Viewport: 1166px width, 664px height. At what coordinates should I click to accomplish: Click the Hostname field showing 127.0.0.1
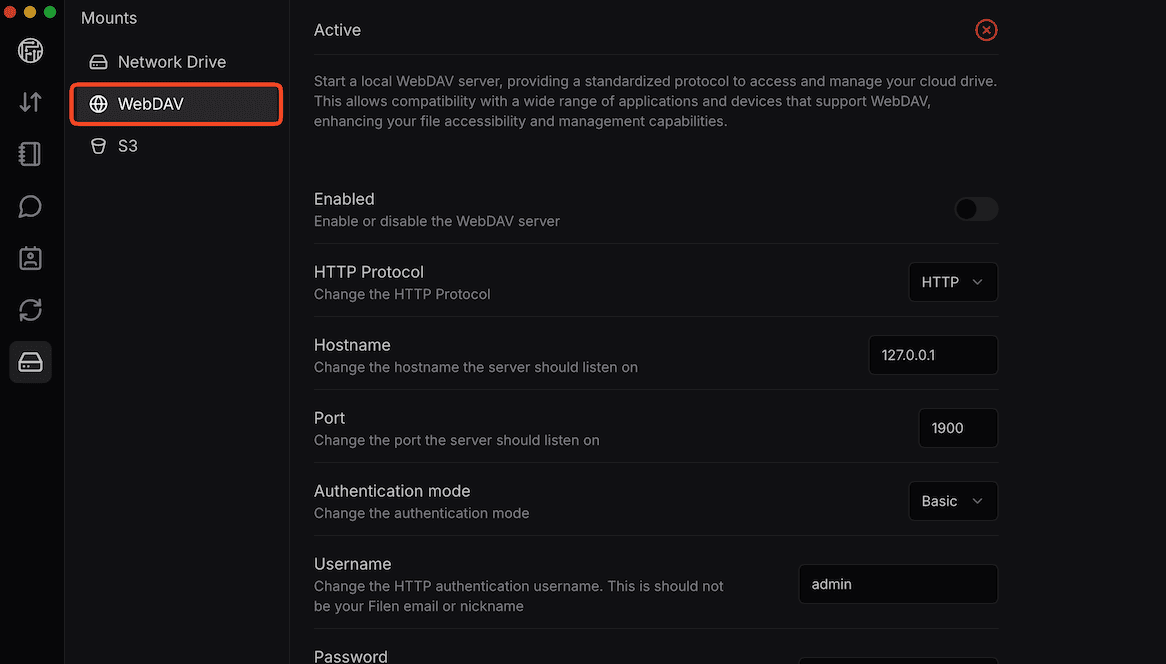click(x=932, y=355)
